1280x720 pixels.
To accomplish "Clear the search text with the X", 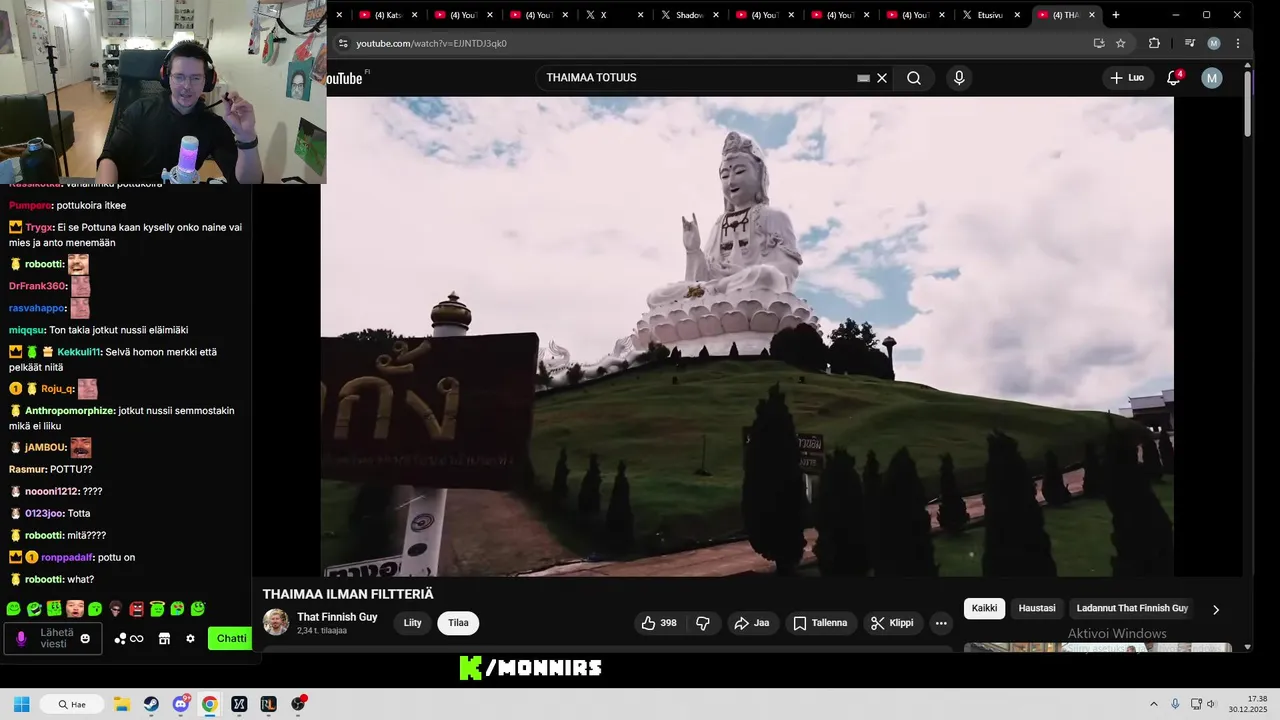I will (x=882, y=78).
